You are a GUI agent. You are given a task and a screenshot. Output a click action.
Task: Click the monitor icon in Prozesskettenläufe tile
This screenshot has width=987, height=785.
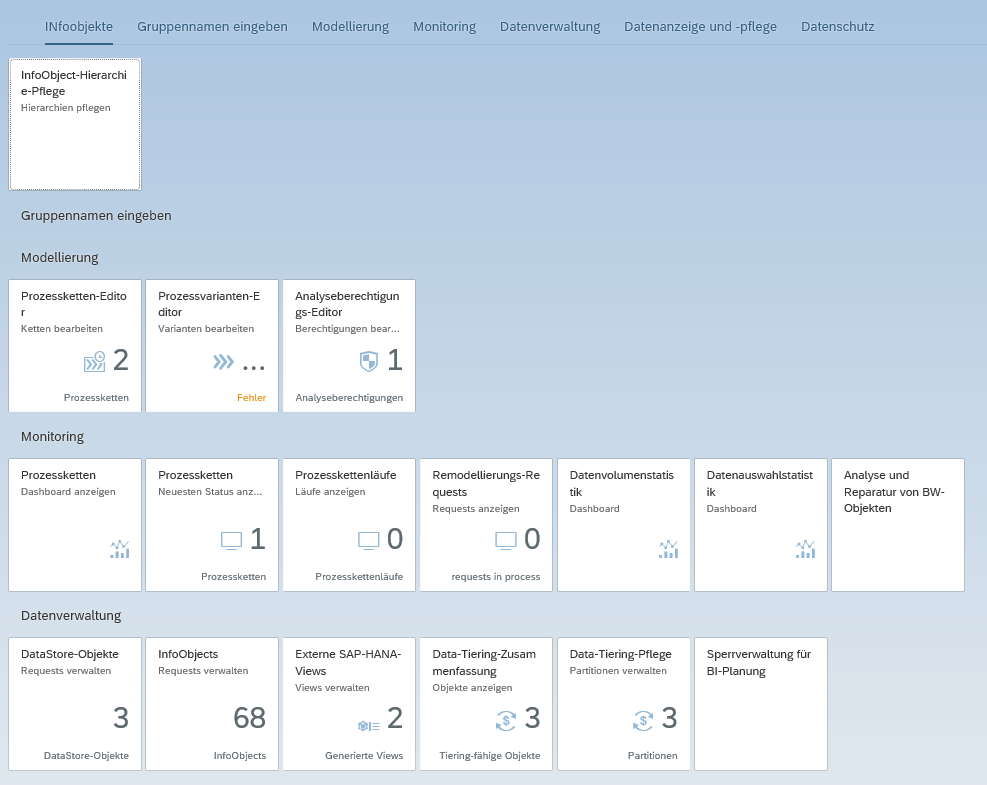point(369,540)
